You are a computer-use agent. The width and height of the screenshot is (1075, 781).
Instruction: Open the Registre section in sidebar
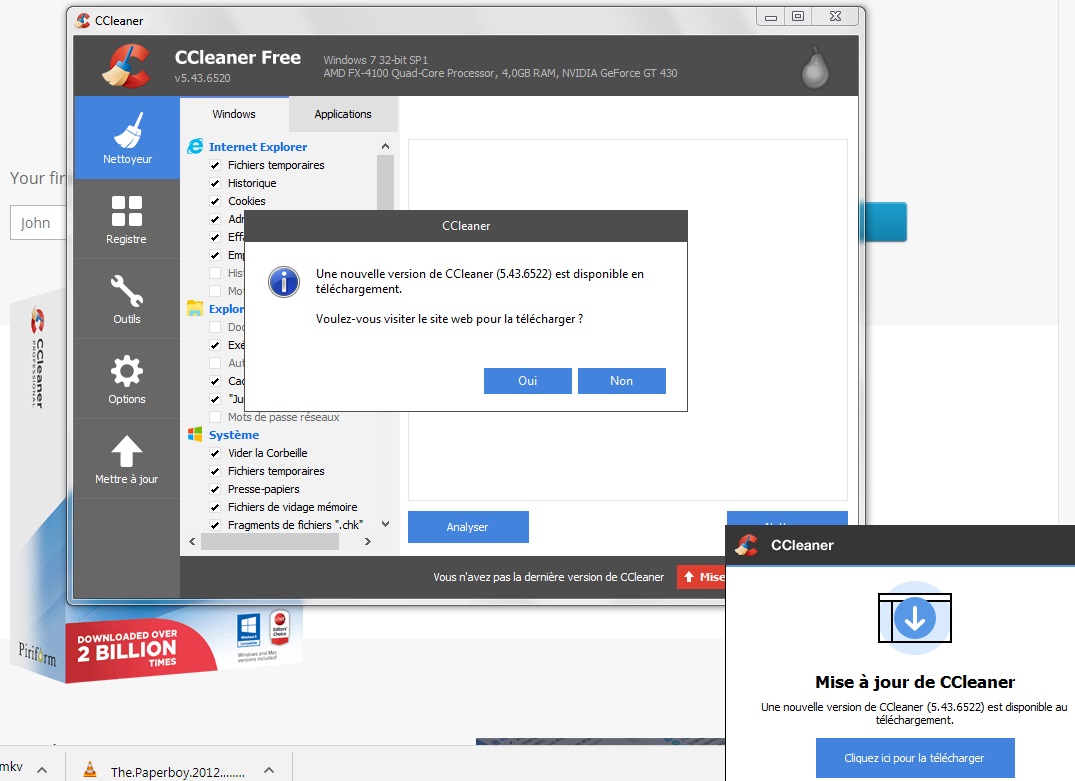click(127, 219)
